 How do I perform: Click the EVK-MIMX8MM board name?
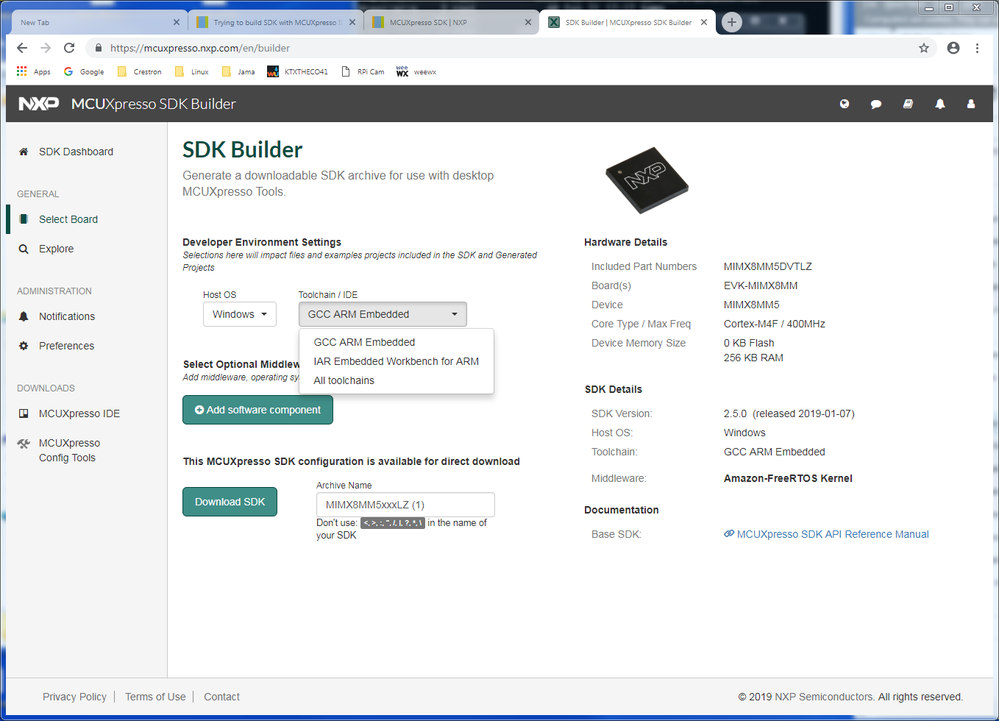tap(761, 285)
